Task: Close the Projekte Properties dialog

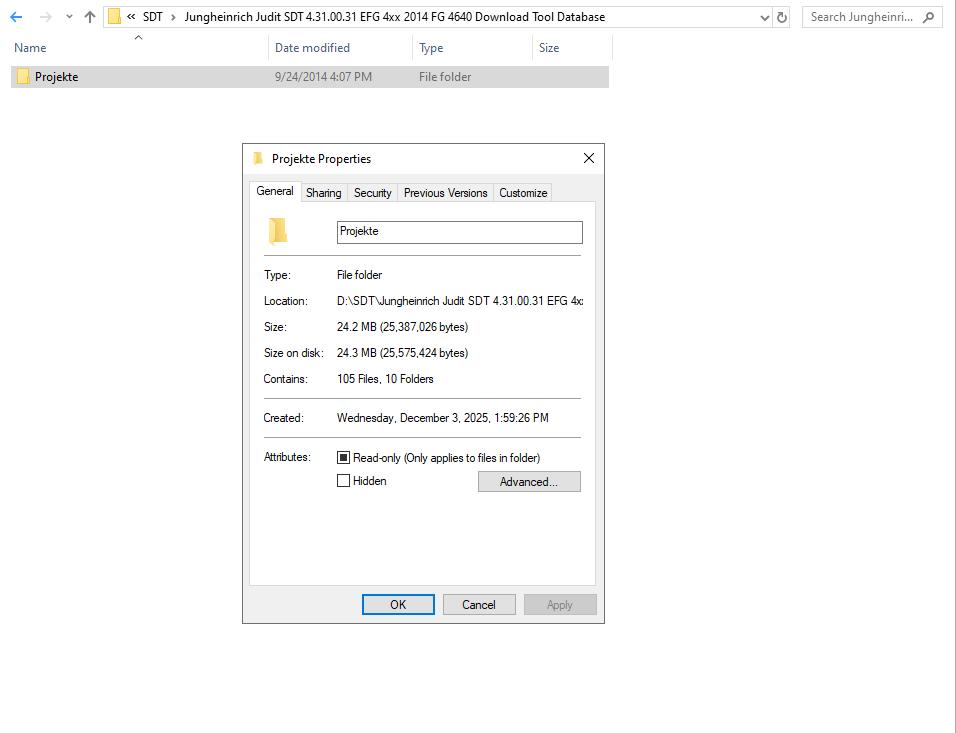Action: click(x=589, y=159)
